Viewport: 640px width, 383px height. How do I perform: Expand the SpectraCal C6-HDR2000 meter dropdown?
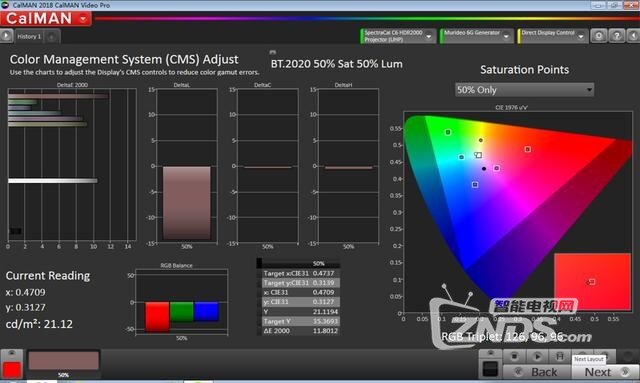tap(429, 36)
